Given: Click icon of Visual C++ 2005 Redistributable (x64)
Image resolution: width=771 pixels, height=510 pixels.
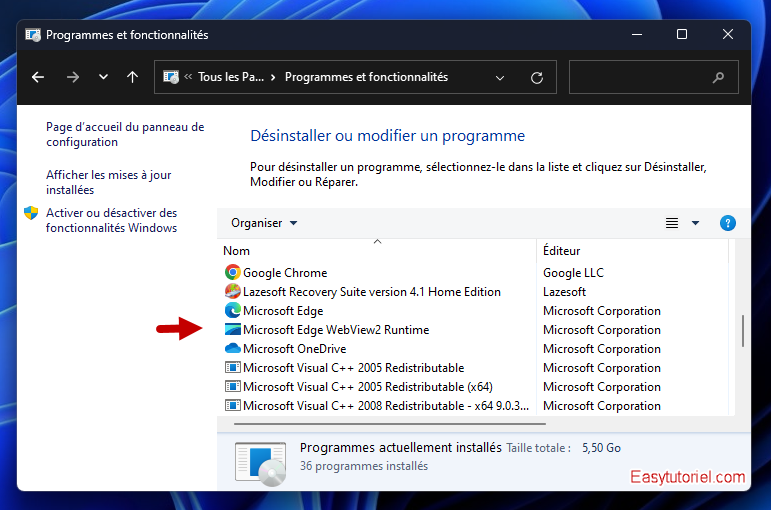Looking at the screenshot, I should 233,387.
